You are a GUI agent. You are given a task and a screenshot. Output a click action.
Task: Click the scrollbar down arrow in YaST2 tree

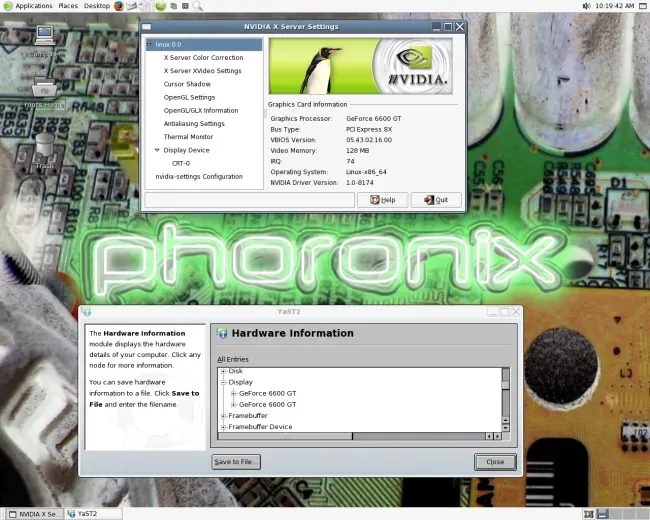506,428
